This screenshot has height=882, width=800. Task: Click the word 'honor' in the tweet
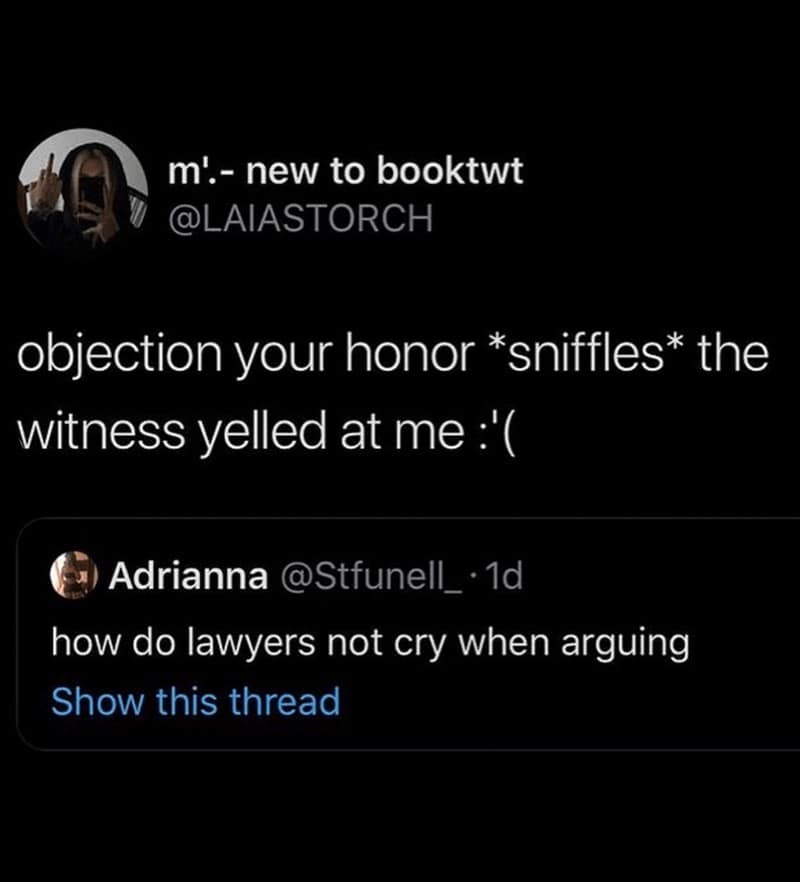click(409, 354)
